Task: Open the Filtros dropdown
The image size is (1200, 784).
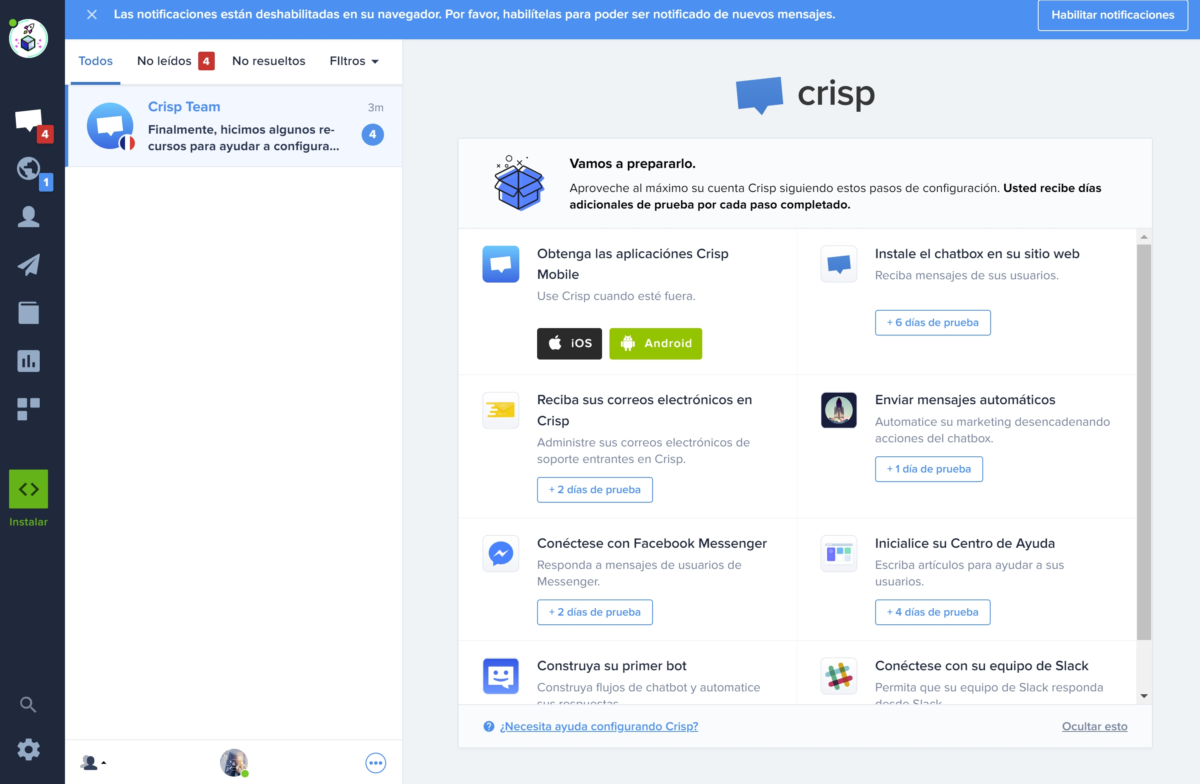Action: coord(354,61)
